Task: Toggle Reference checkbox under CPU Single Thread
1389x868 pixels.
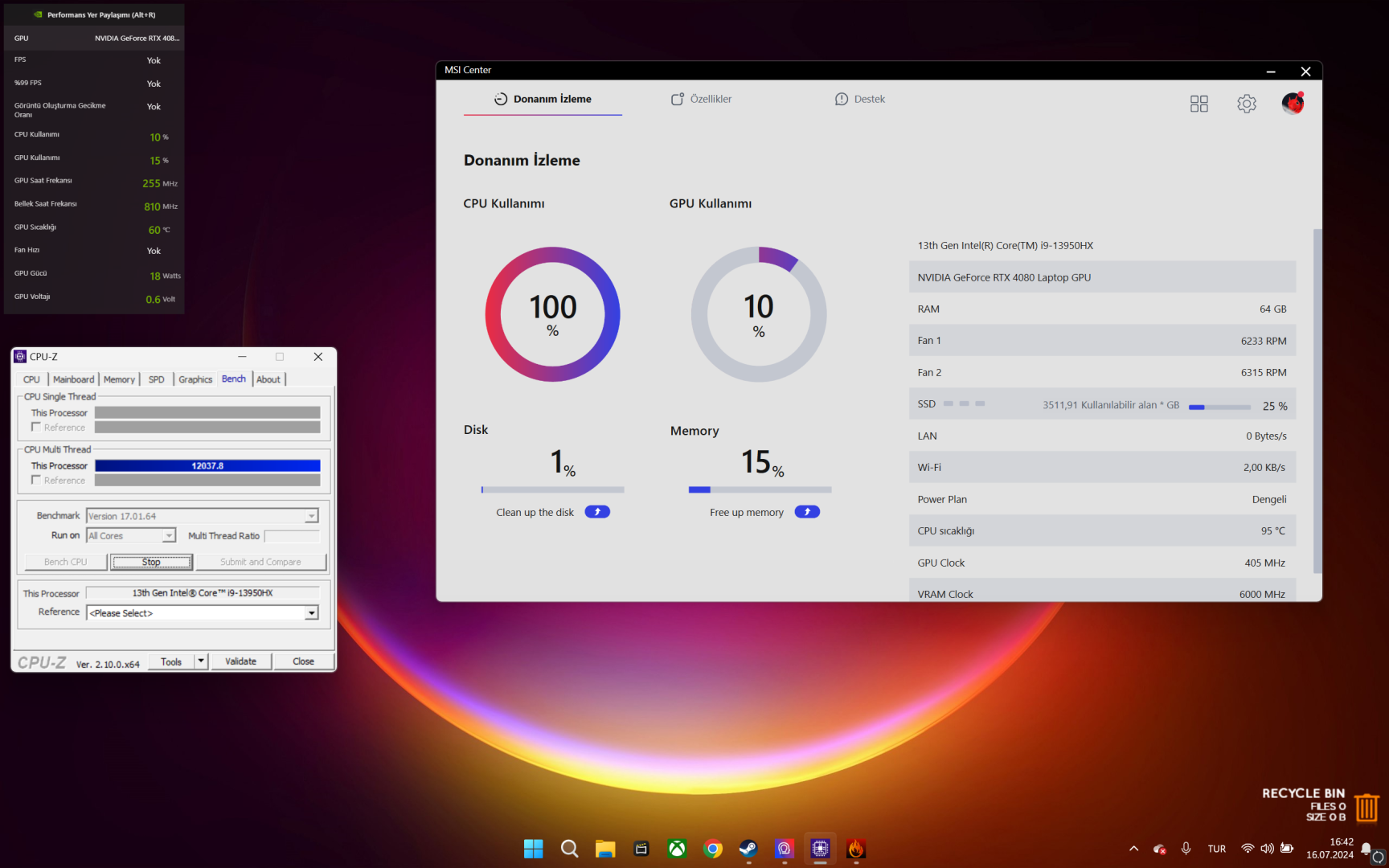Action: pyautogui.click(x=36, y=428)
